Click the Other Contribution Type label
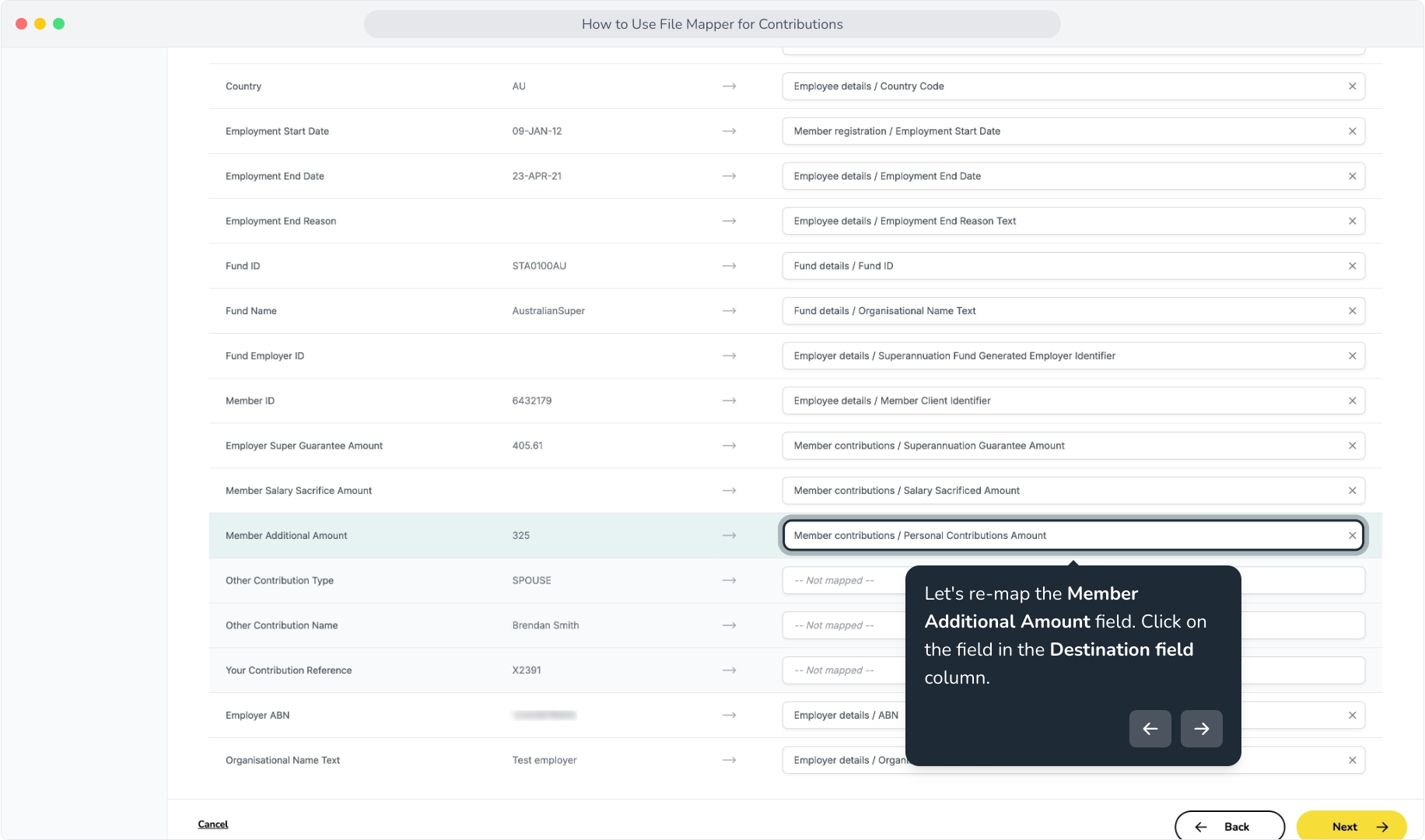The width and height of the screenshot is (1425, 840). pos(279,581)
